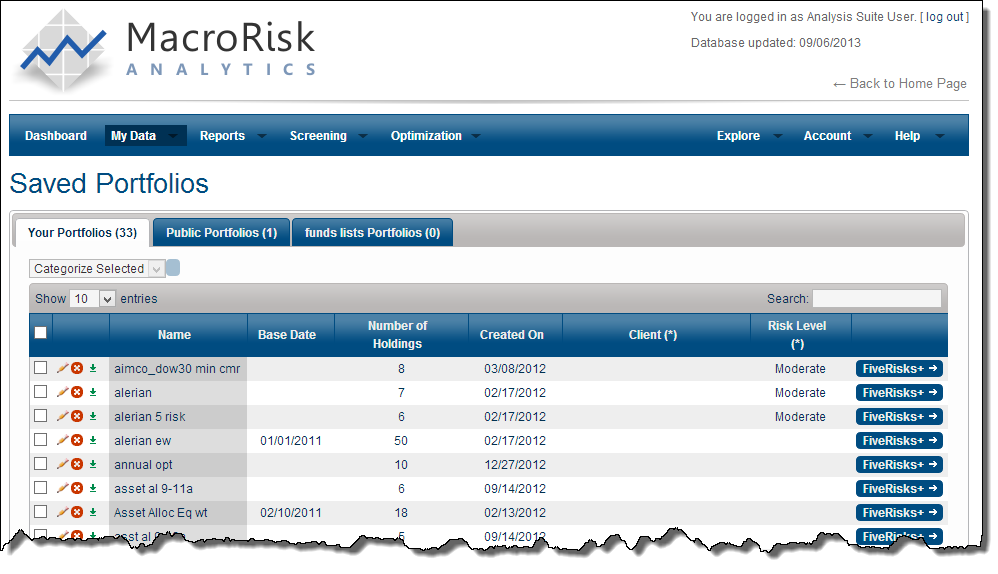
Task: Click into the Search input field
Action: [x=877, y=298]
